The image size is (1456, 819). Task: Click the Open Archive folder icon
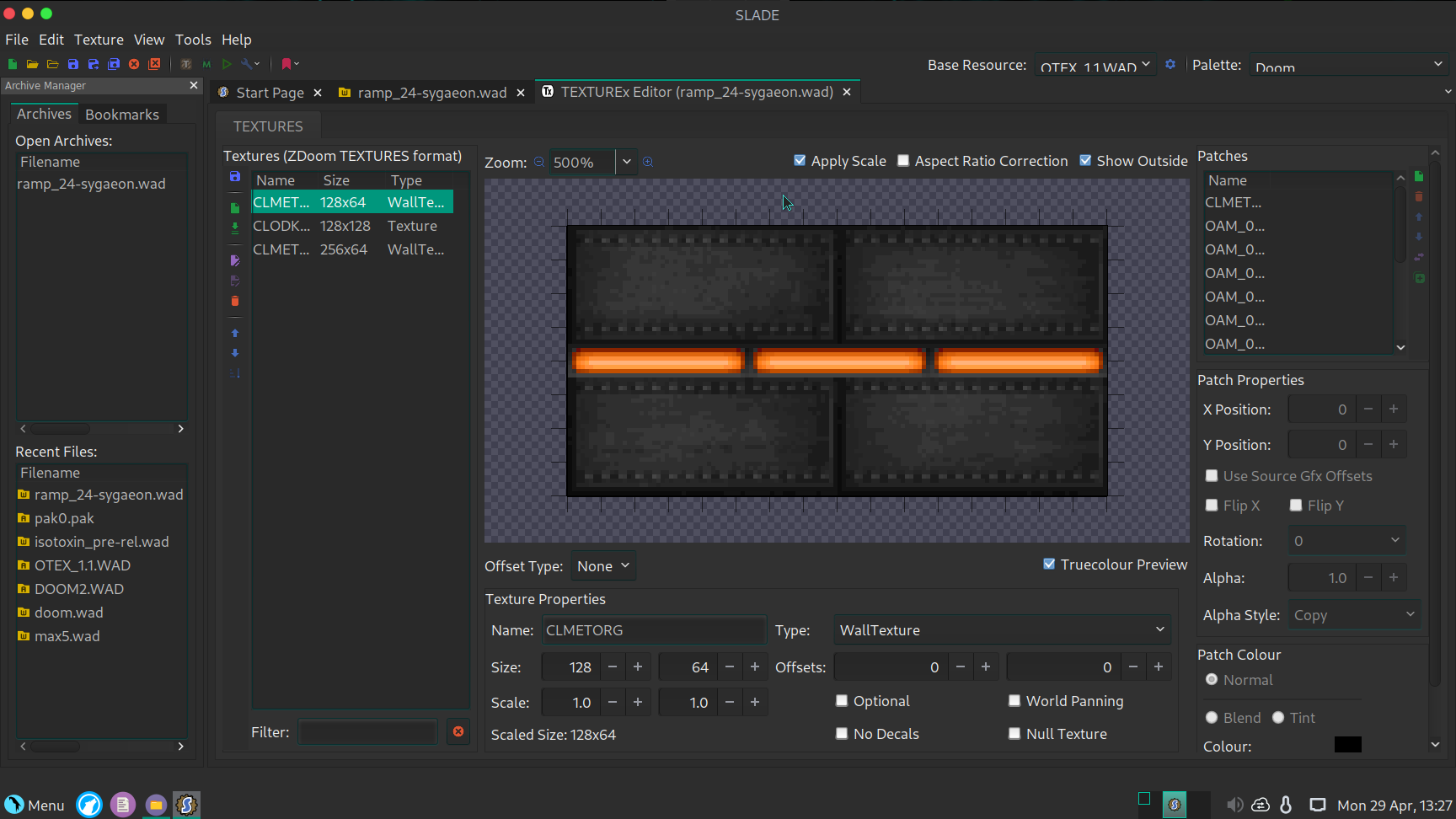click(32, 64)
